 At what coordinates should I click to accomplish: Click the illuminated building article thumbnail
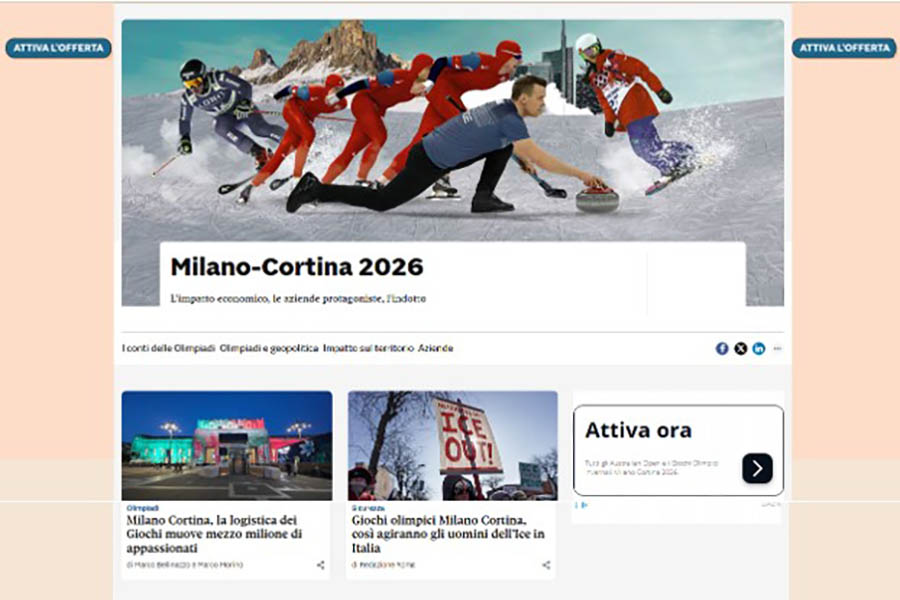click(227, 446)
